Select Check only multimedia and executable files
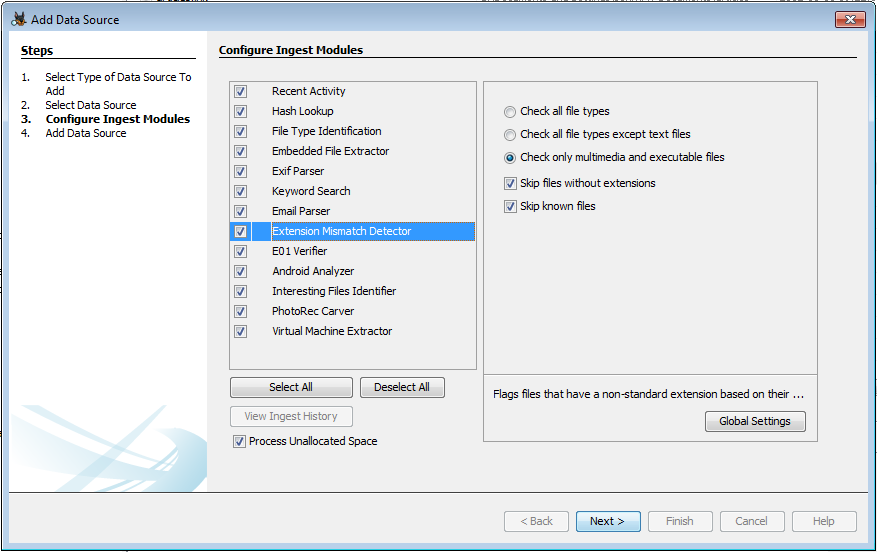 click(511, 158)
